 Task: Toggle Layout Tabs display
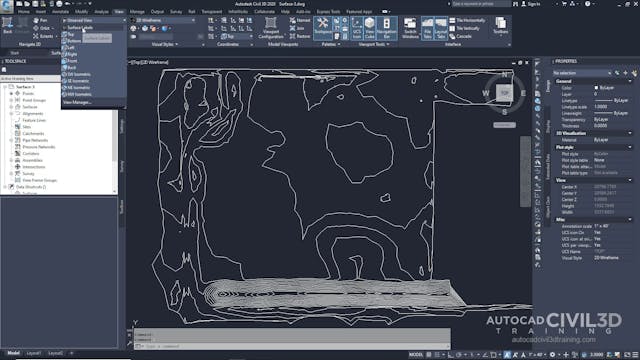(x=441, y=28)
